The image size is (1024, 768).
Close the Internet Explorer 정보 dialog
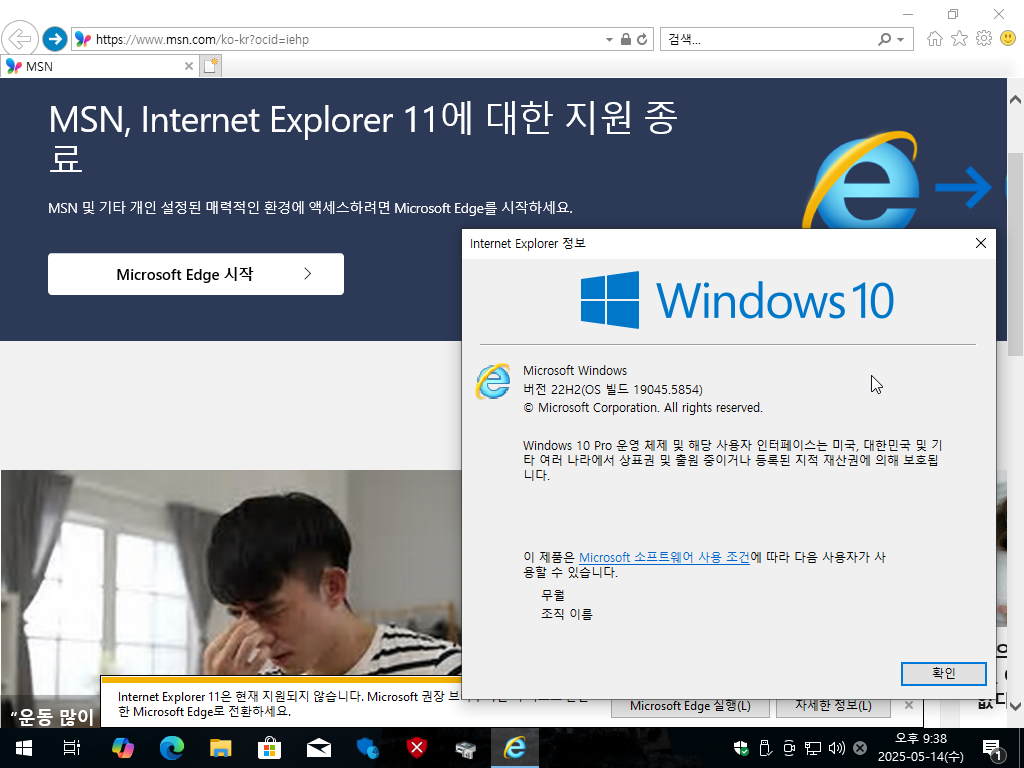(x=980, y=243)
